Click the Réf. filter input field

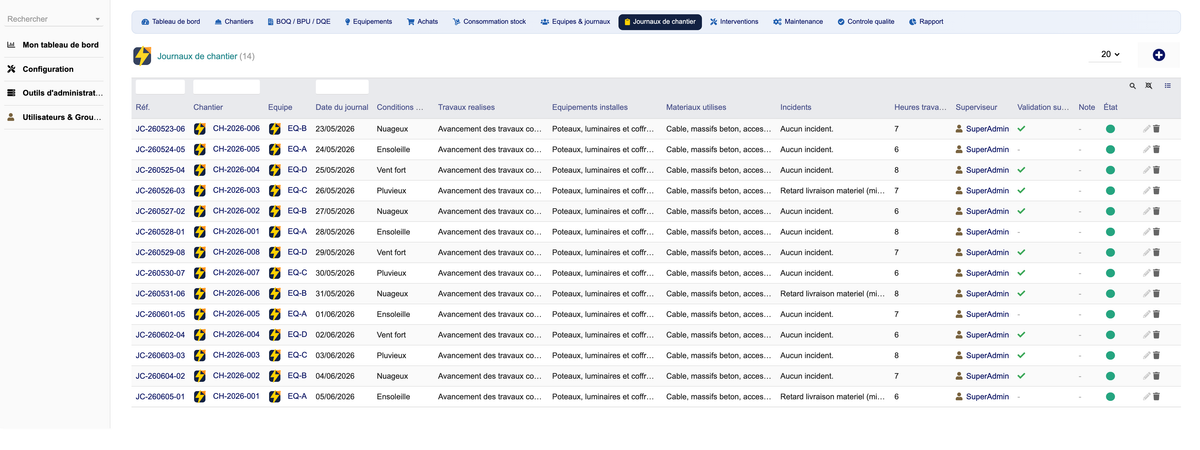pyautogui.click(x=160, y=87)
